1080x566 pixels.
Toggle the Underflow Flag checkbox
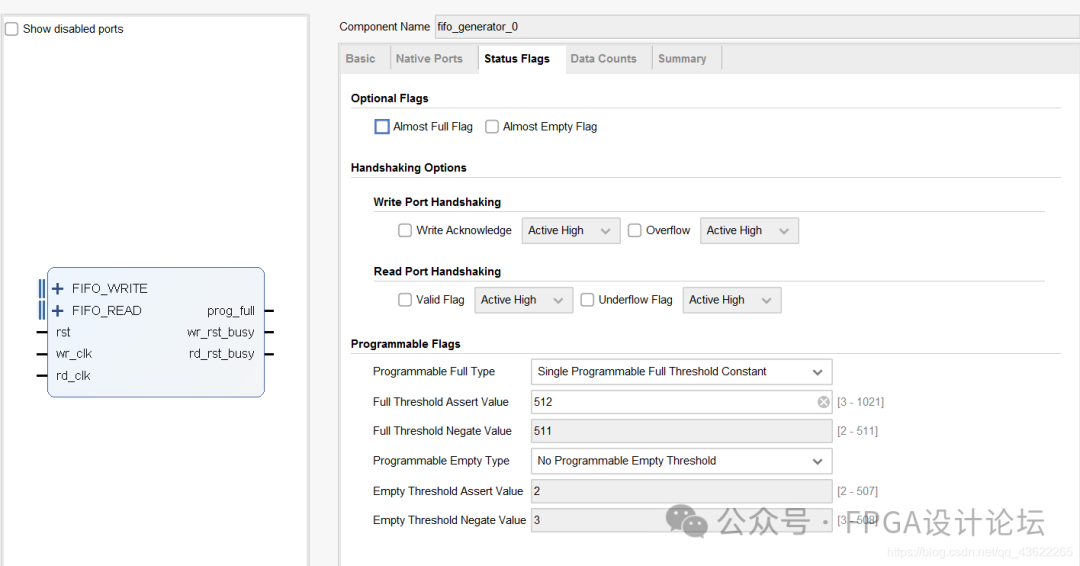[x=587, y=300]
